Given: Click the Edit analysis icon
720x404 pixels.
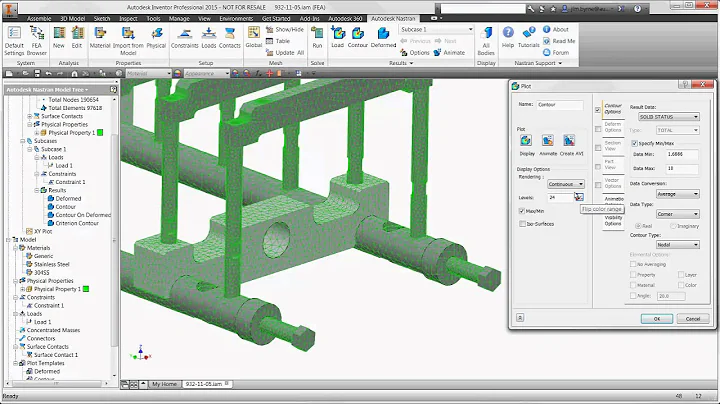Looking at the screenshot, I should [77, 38].
